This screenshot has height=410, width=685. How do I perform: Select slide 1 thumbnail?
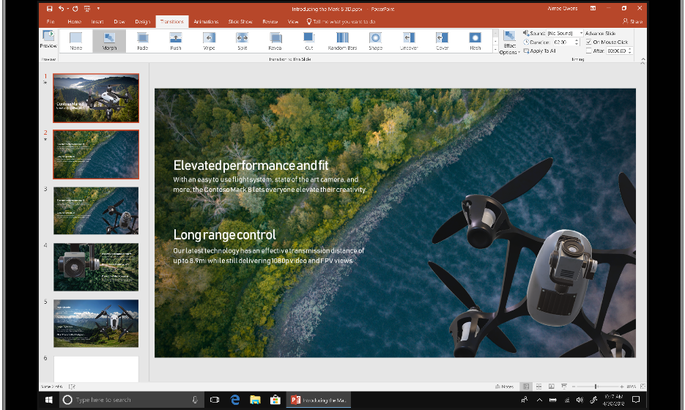96,98
